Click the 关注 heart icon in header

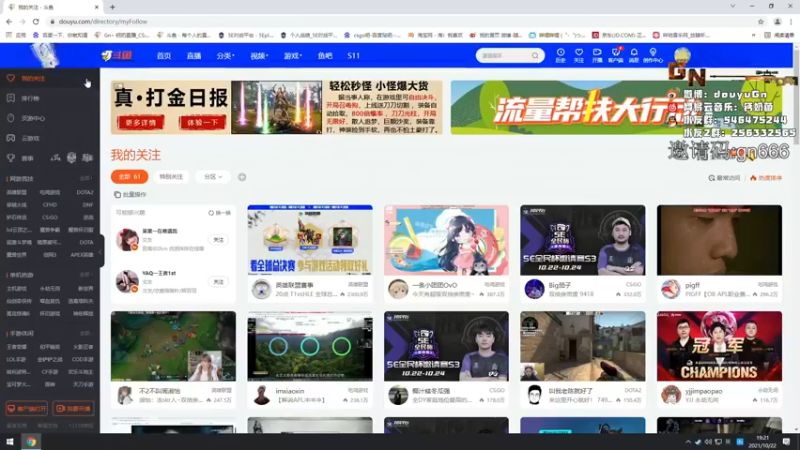[579, 53]
